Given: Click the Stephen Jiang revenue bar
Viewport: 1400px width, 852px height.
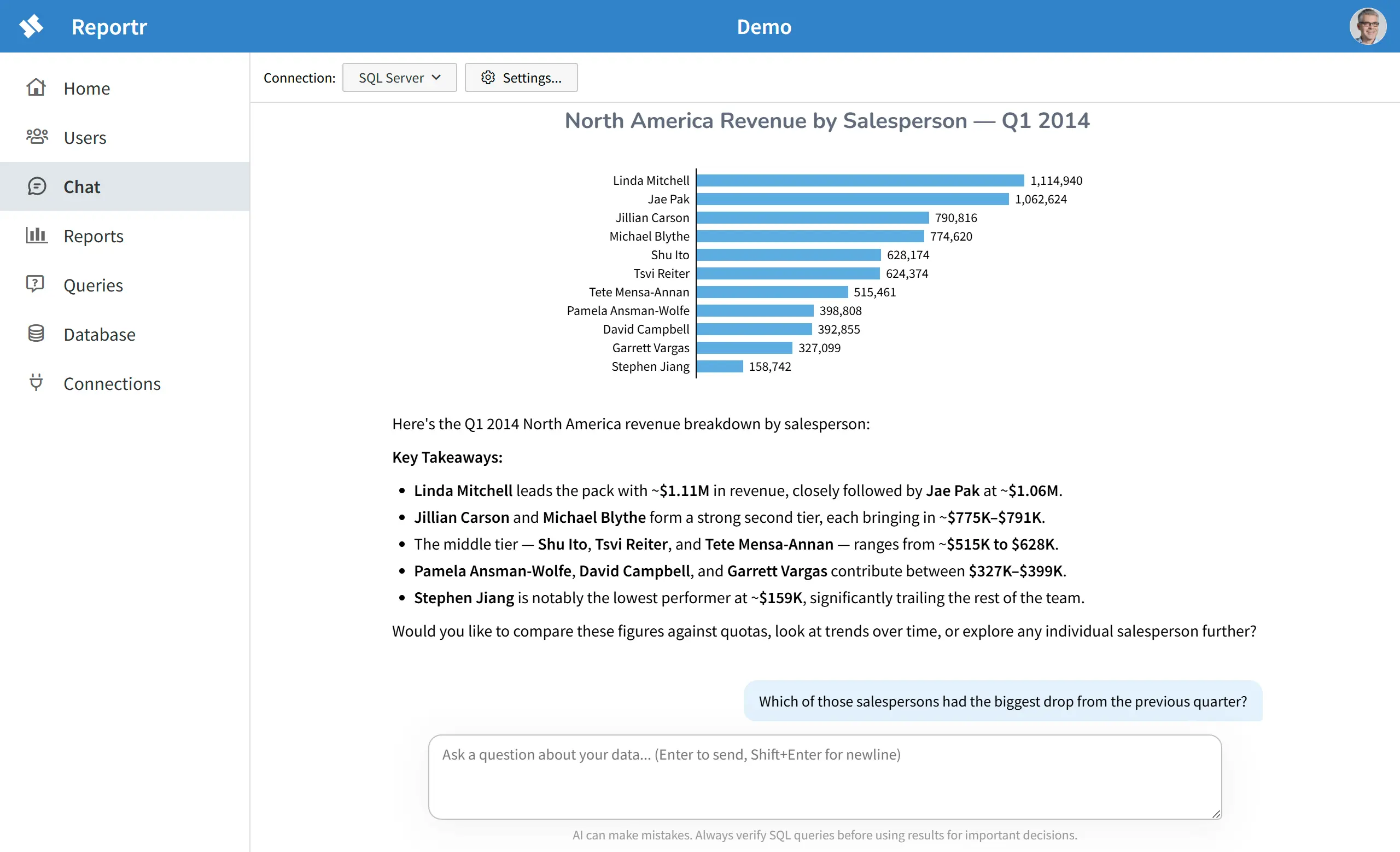Looking at the screenshot, I should [x=719, y=366].
